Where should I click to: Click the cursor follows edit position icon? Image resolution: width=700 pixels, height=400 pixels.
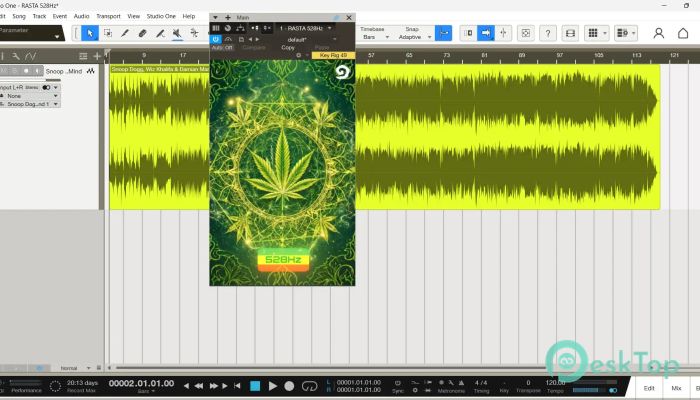[x=503, y=33]
